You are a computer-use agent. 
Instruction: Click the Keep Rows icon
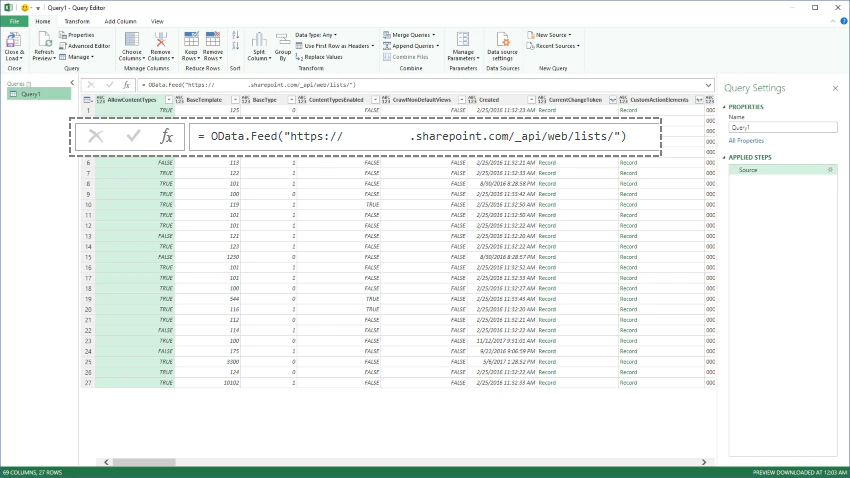click(x=191, y=40)
